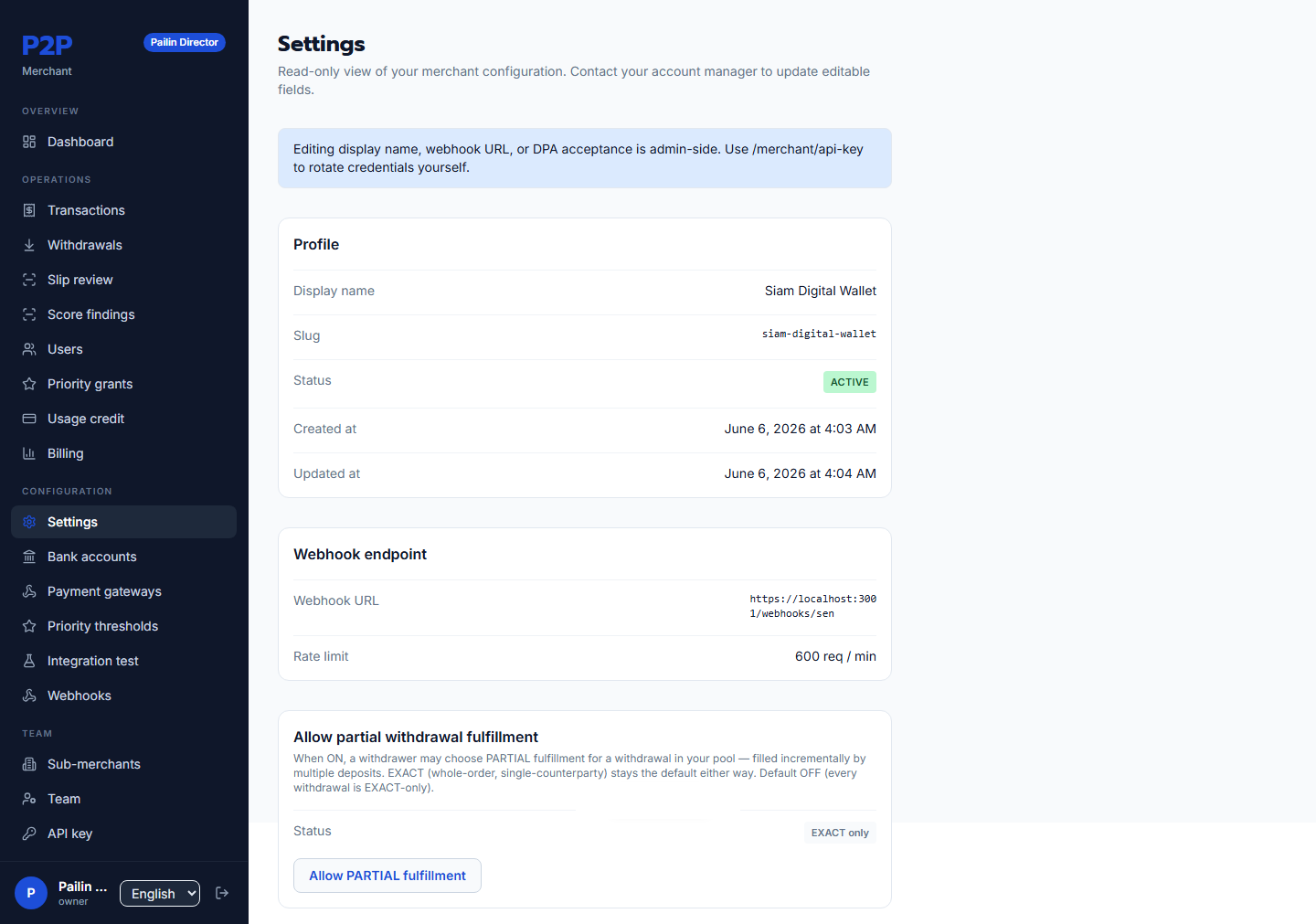Click the logout icon beside language selector
This screenshot has height=924, width=1316.
pos(222,893)
